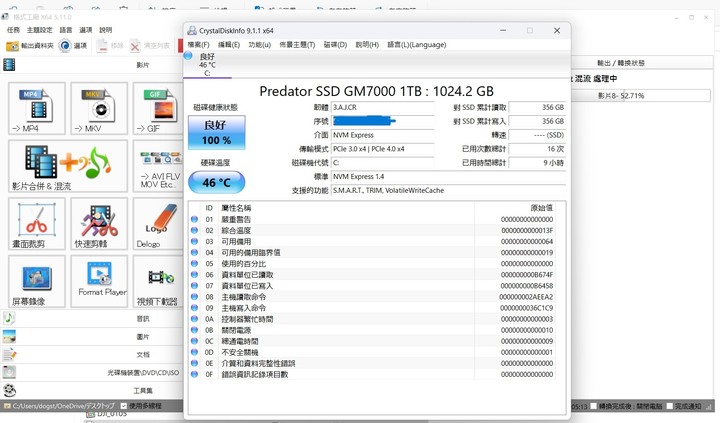Click the 標準 NVM Express 1.4 field
This screenshot has height=423, width=720.
(x=448, y=176)
